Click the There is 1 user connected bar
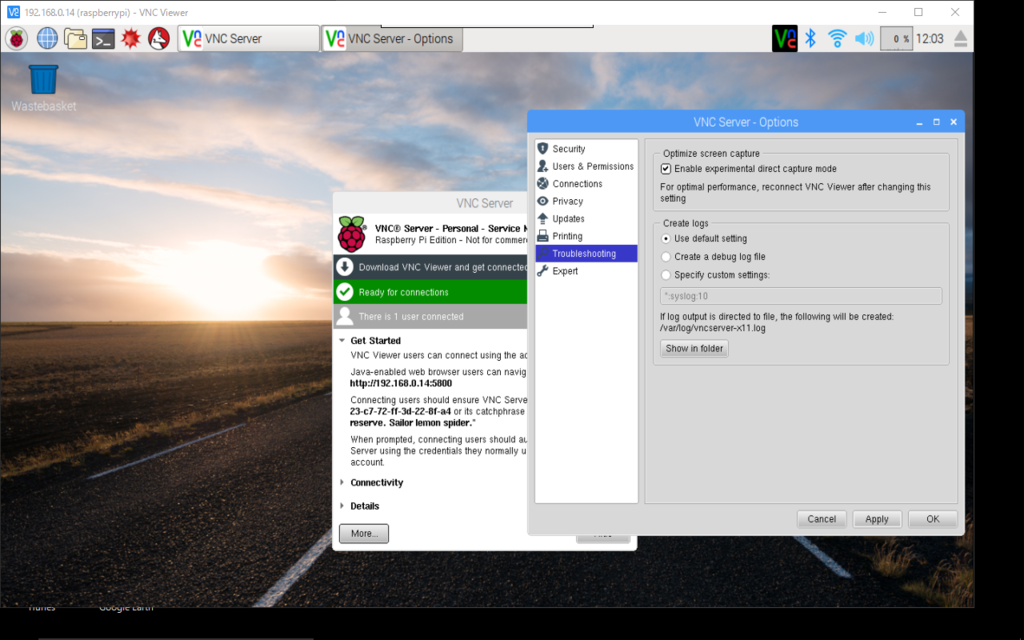1024x640 pixels. pyautogui.click(x=430, y=317)
